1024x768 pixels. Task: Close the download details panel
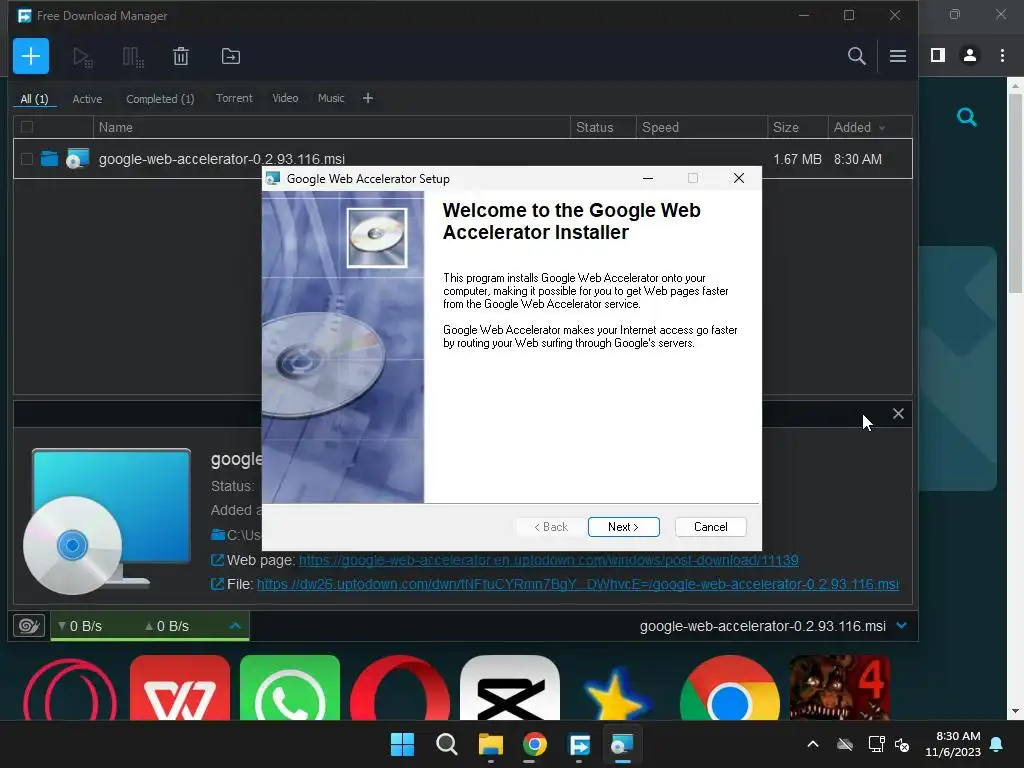(x=898, y=413)
